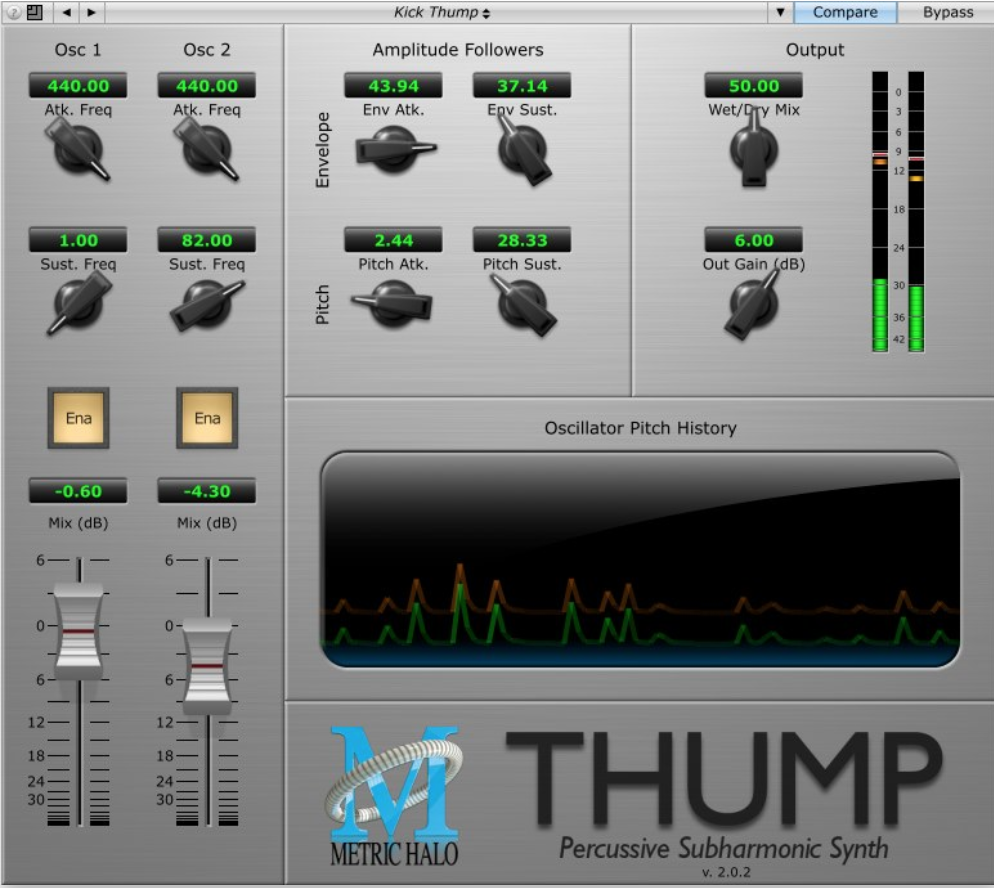Click the Osc 1 Mix fader handle
Image resolution: width=994 pixels, height=888 pixels.
coord(79,632)
